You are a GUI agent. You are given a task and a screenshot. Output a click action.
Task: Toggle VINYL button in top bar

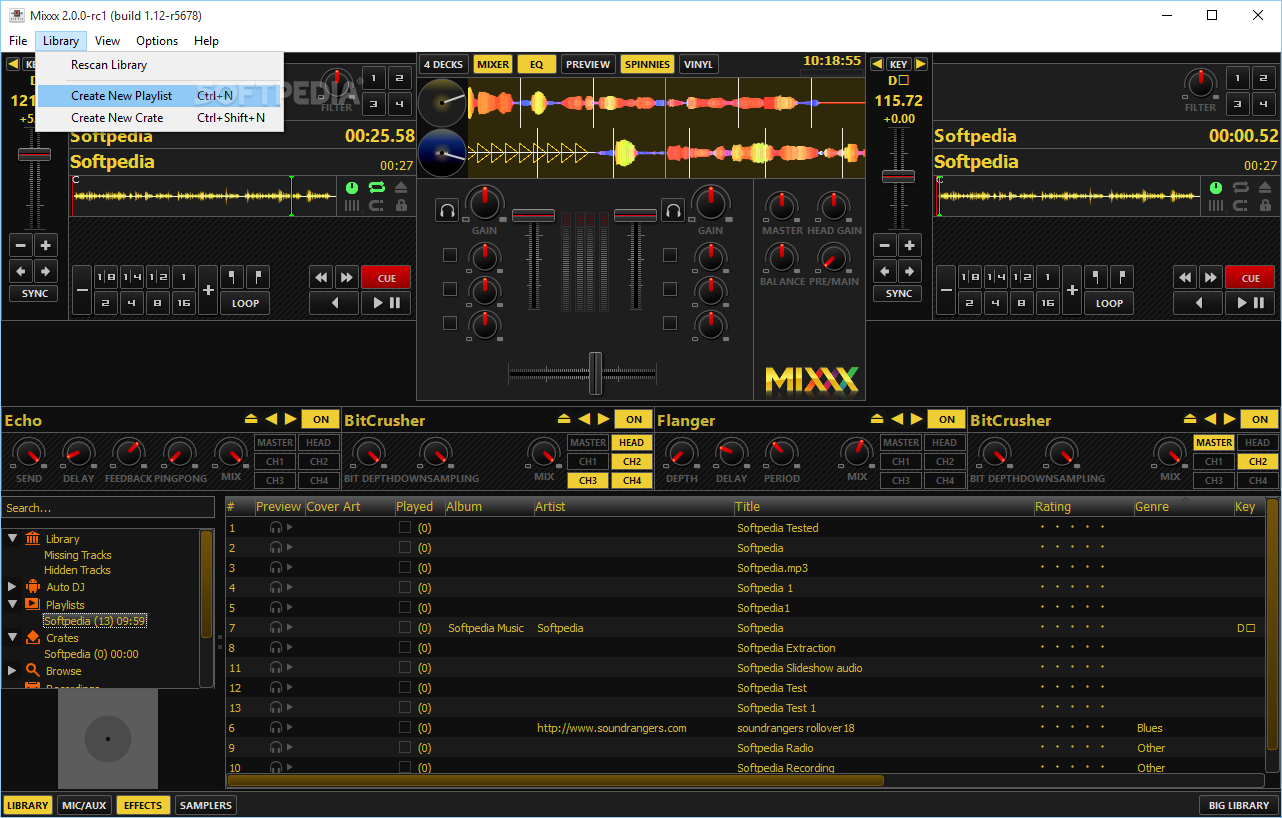coord(698,64)
